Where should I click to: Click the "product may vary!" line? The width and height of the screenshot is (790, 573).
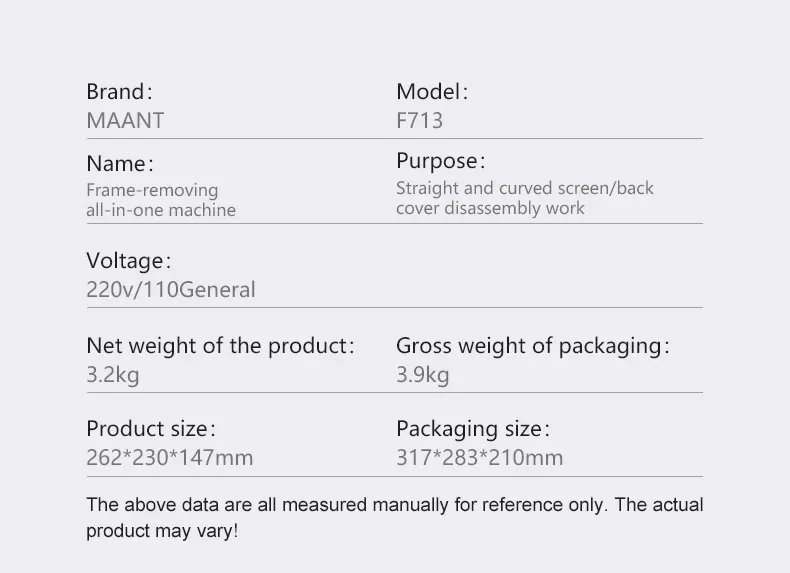click(x=162, y=530)
